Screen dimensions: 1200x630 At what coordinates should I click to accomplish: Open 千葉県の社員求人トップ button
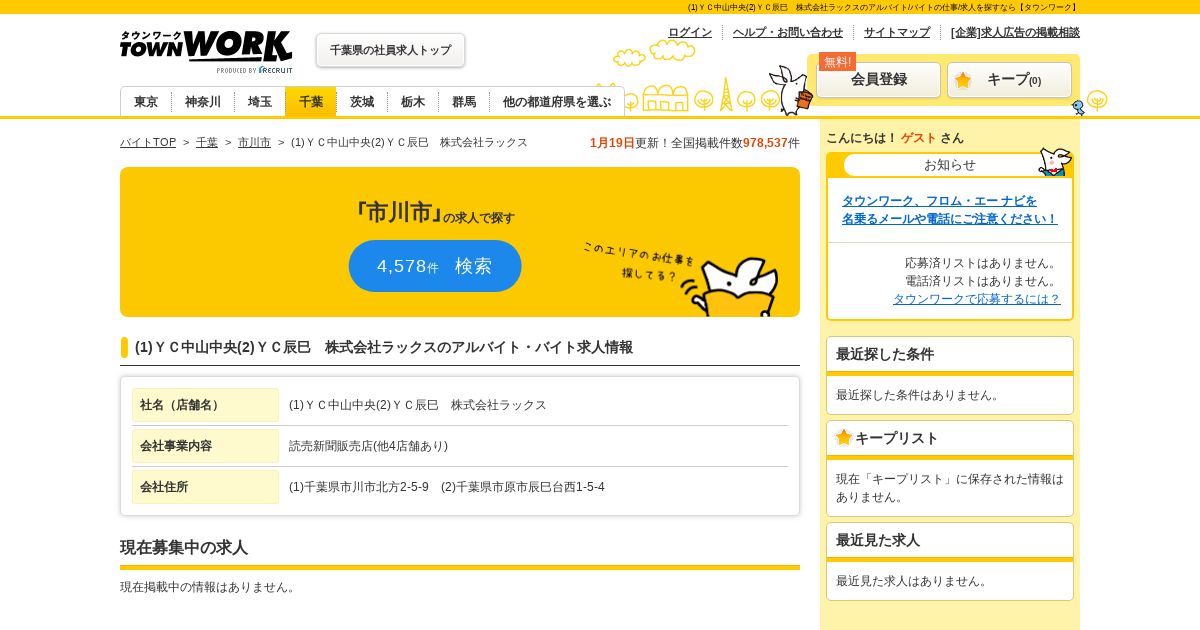(x=390, y=50)
